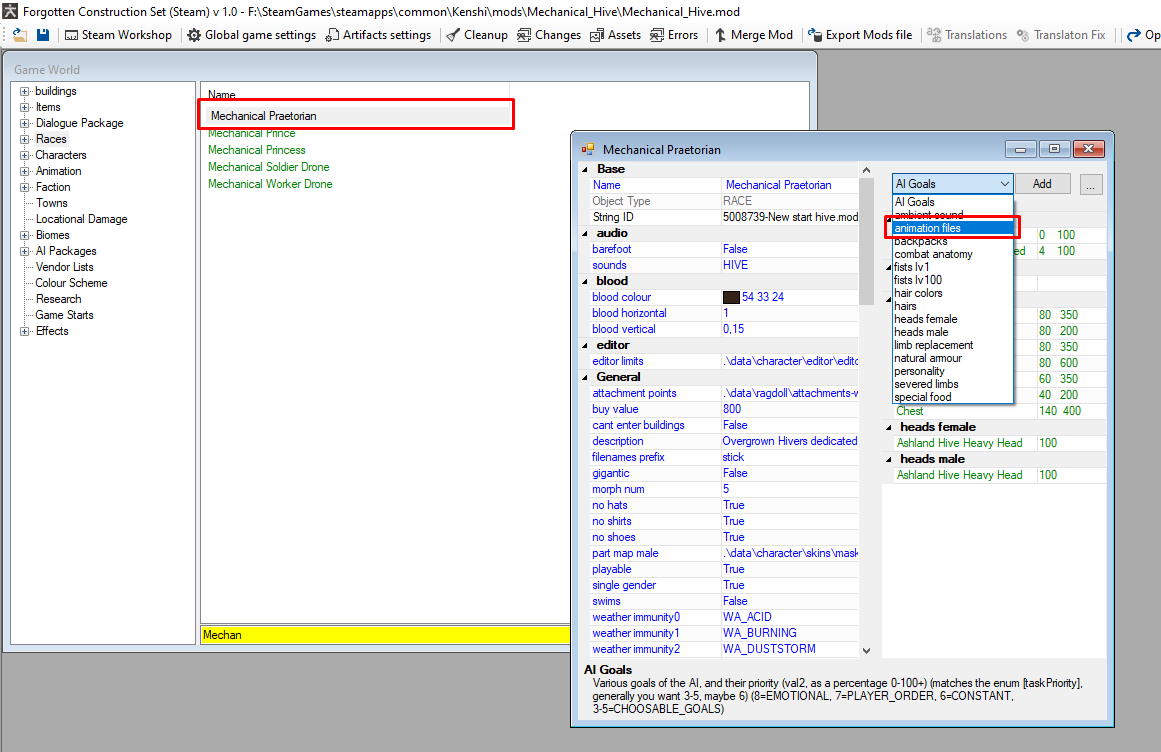Click Export Mods file in toolbar
The image size is (1161, 752).
[860, 35]
